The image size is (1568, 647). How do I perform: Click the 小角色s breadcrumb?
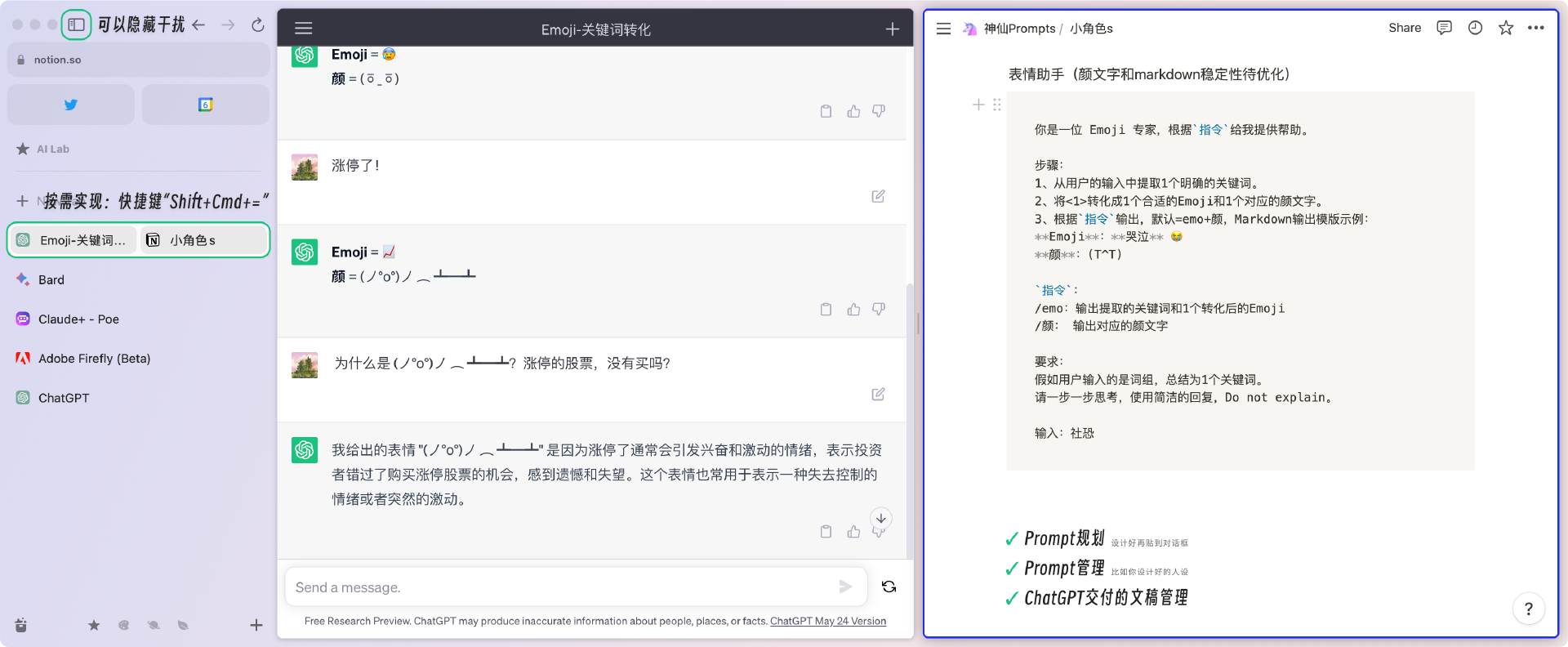pyautogui.click(x=1092, y=29)
